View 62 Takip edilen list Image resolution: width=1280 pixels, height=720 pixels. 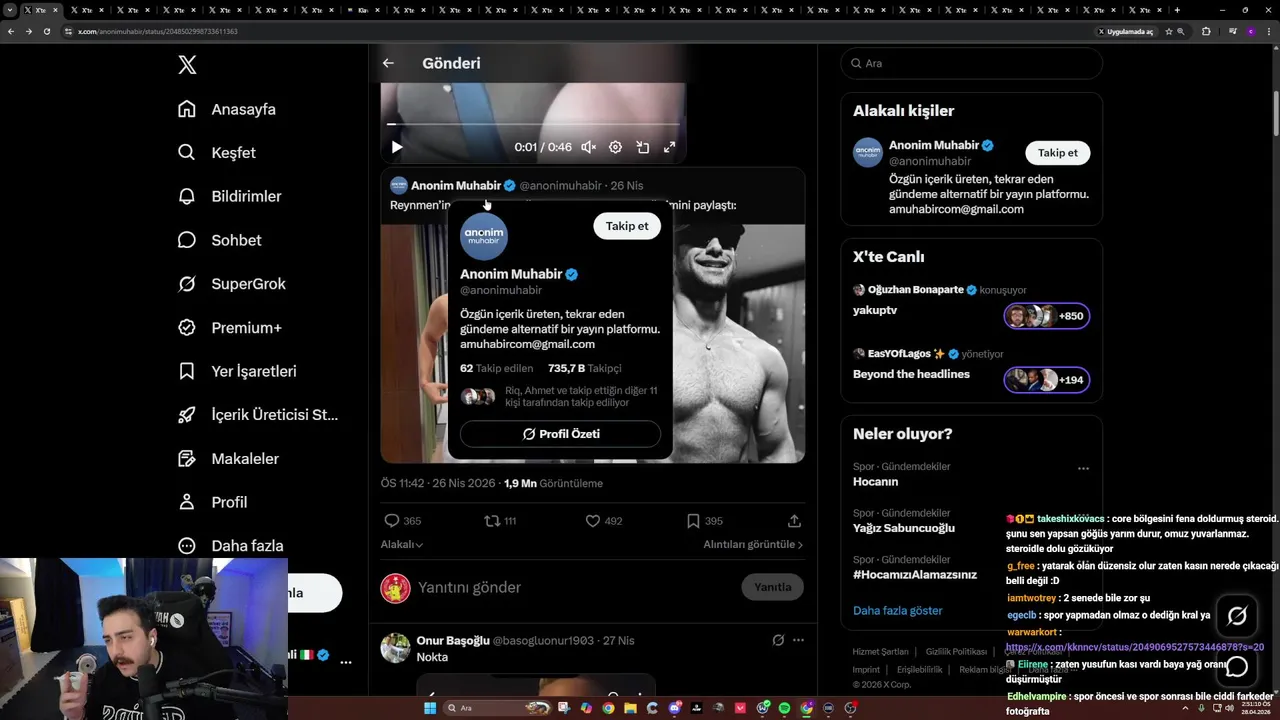coord(496,368)
